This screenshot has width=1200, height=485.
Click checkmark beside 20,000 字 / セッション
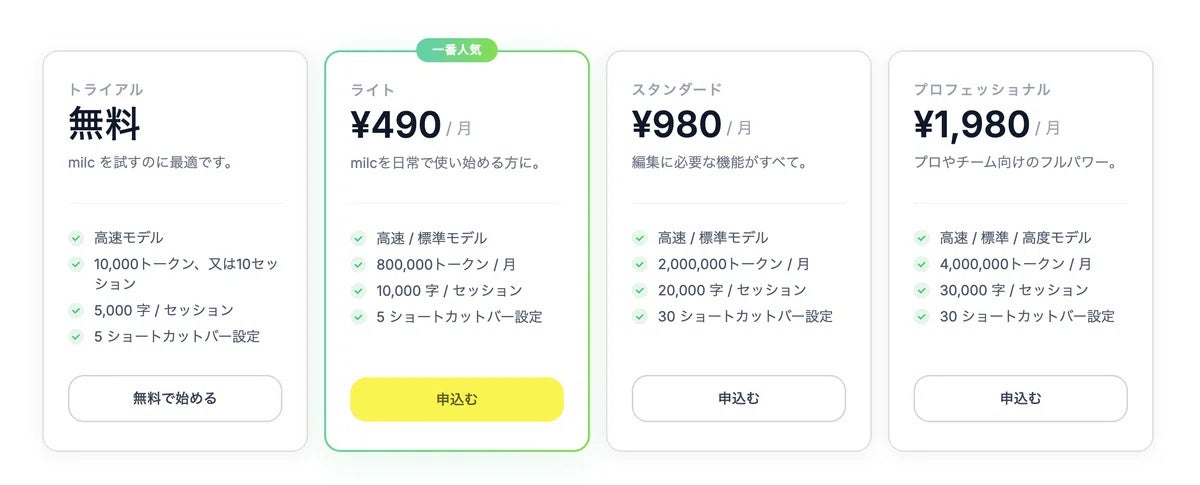click(x=640, y=290)
